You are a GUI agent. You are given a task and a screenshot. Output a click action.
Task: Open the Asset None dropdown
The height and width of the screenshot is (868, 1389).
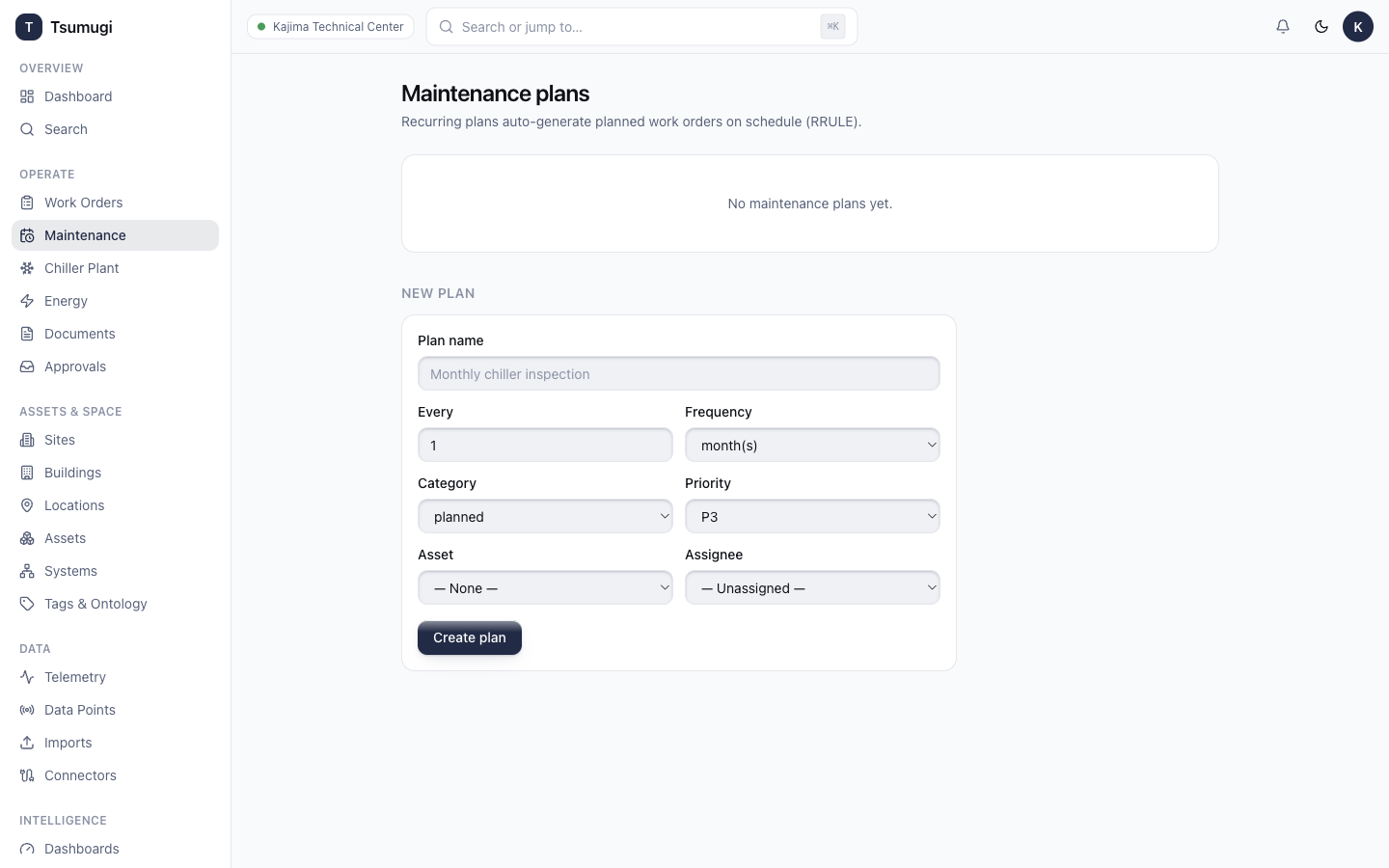[x=545, y=587]
